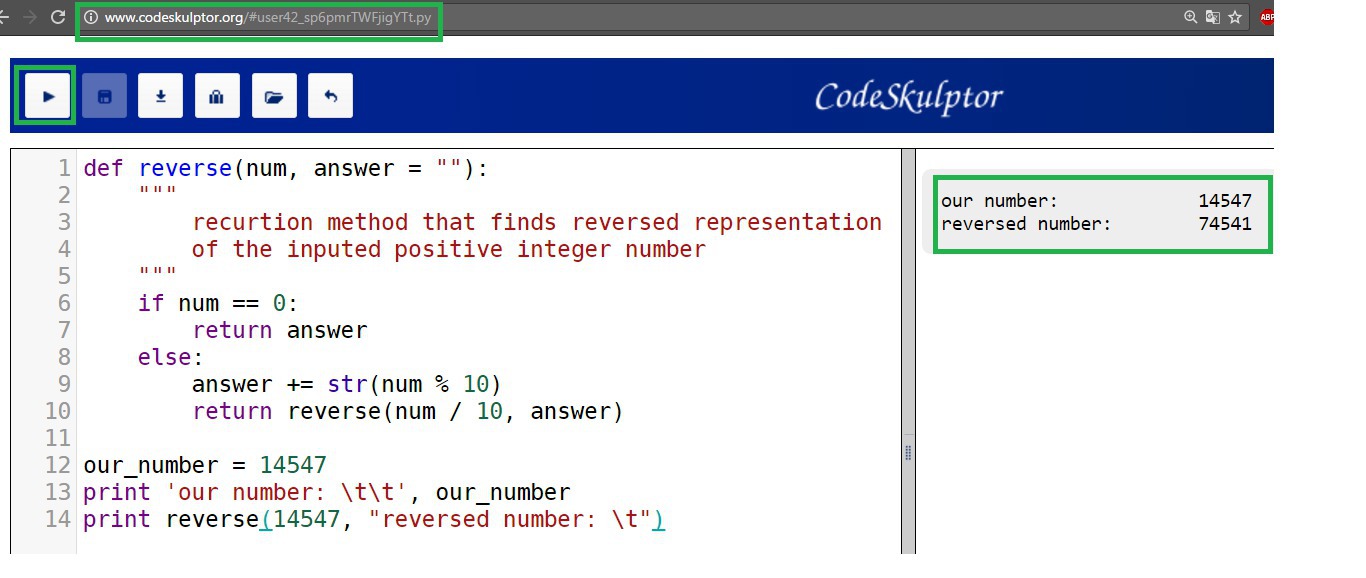This screenshot has height=578, width=1366.
Task: Click the Download arrow icon
Action: click(160, 96)
